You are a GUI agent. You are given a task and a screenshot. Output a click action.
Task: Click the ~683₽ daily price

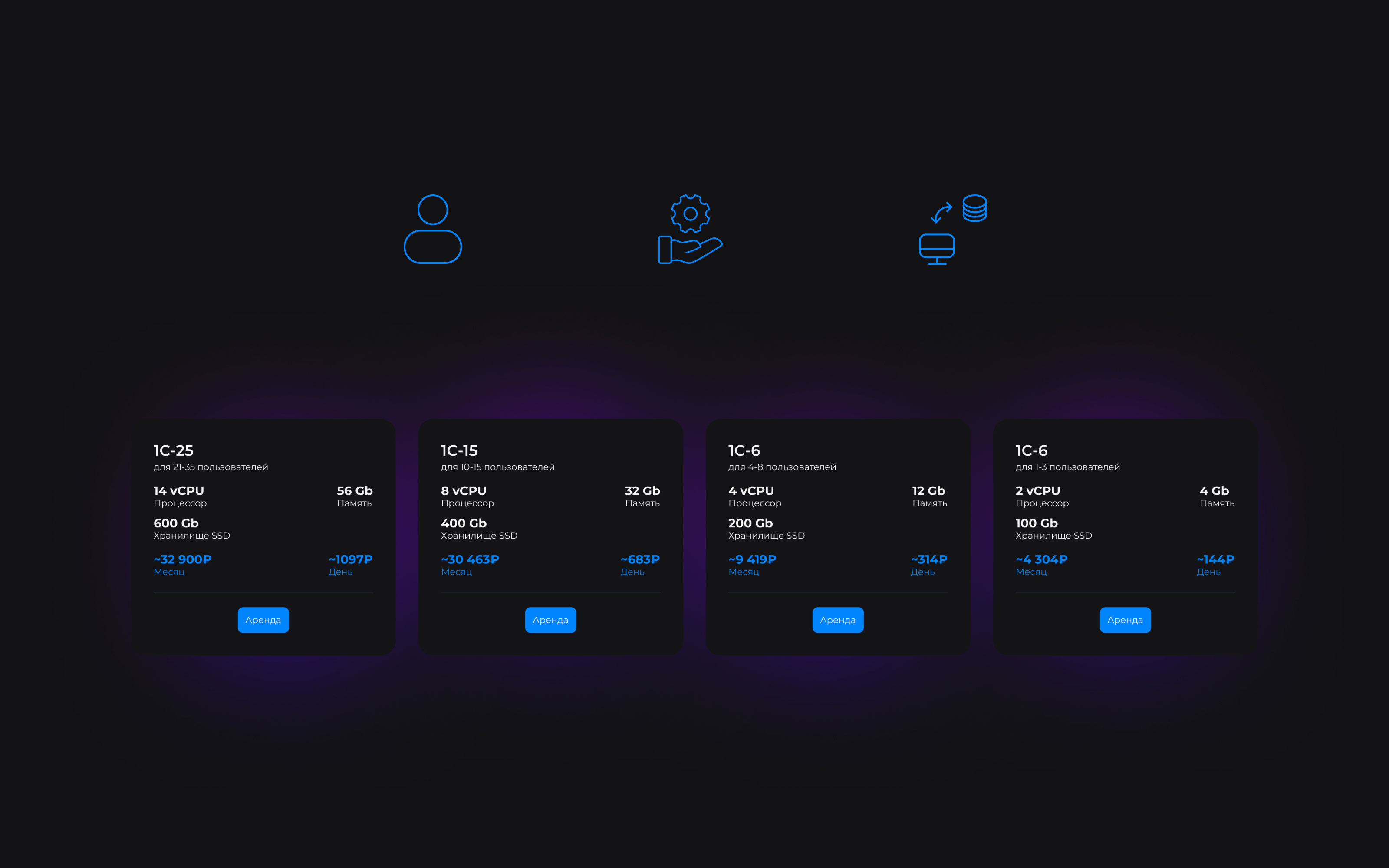tap(639, 559)
